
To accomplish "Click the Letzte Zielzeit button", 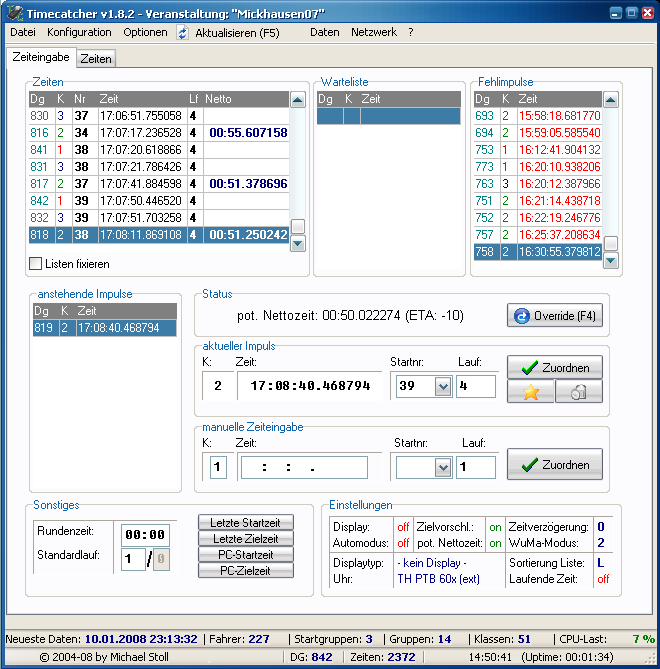I will pos(246,539).
